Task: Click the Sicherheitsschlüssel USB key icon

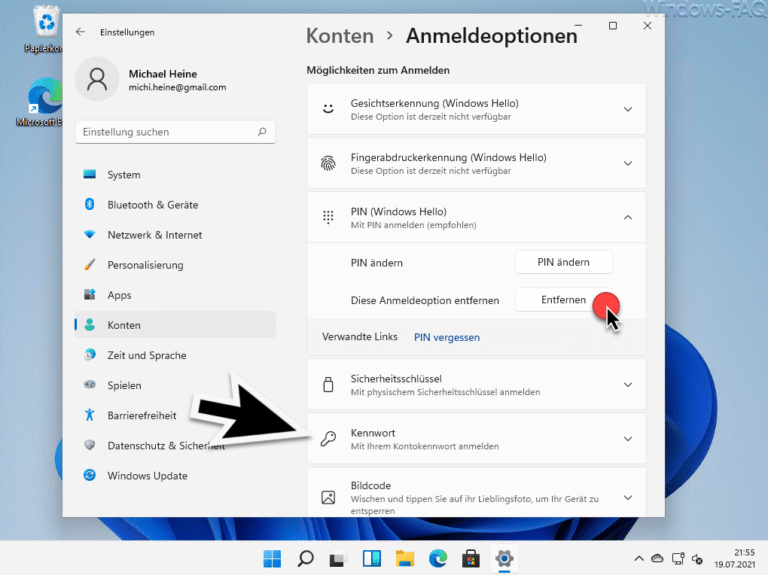Action: (328, 384)
